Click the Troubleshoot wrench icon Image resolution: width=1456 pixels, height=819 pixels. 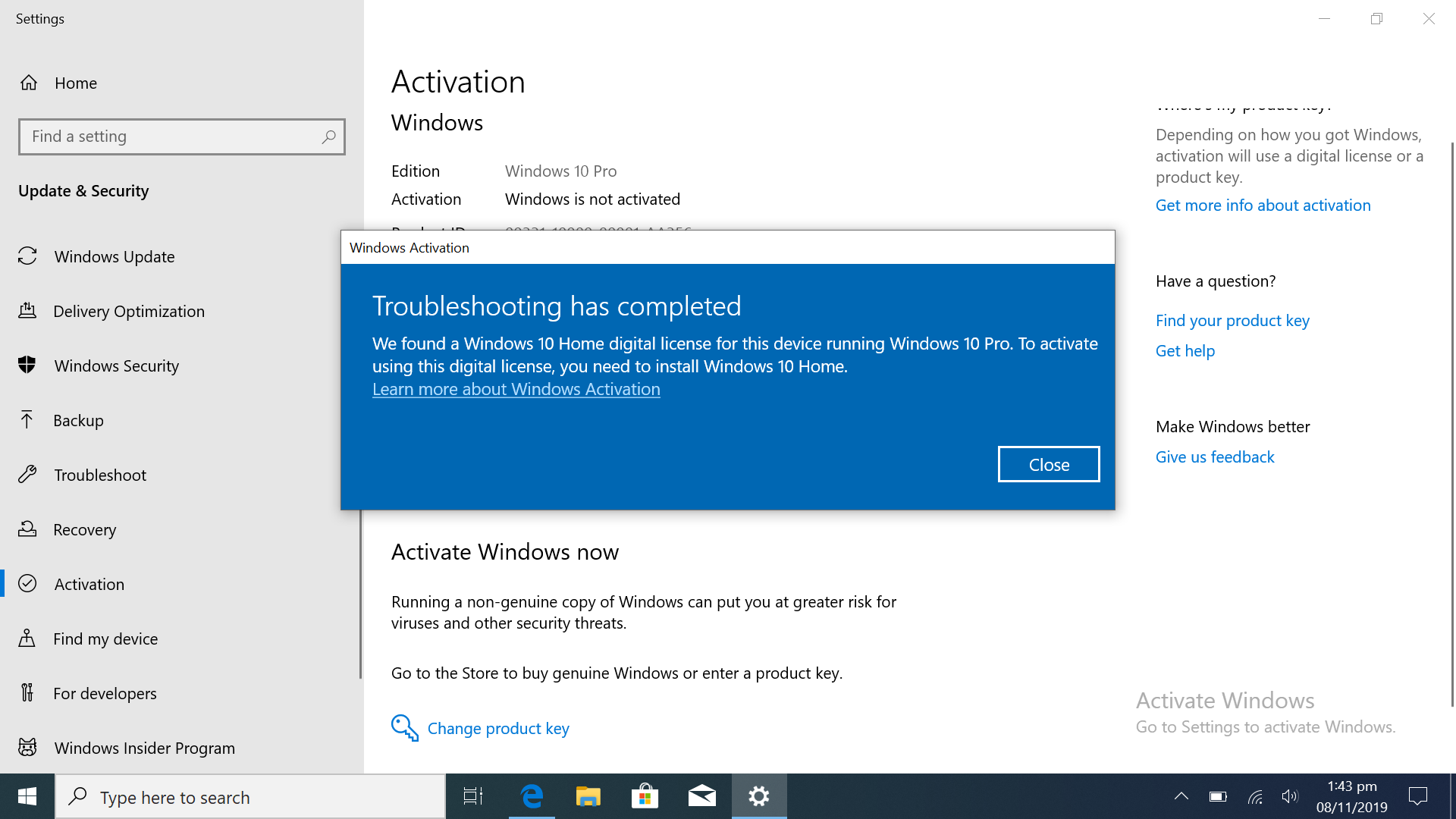click(27, 475)
